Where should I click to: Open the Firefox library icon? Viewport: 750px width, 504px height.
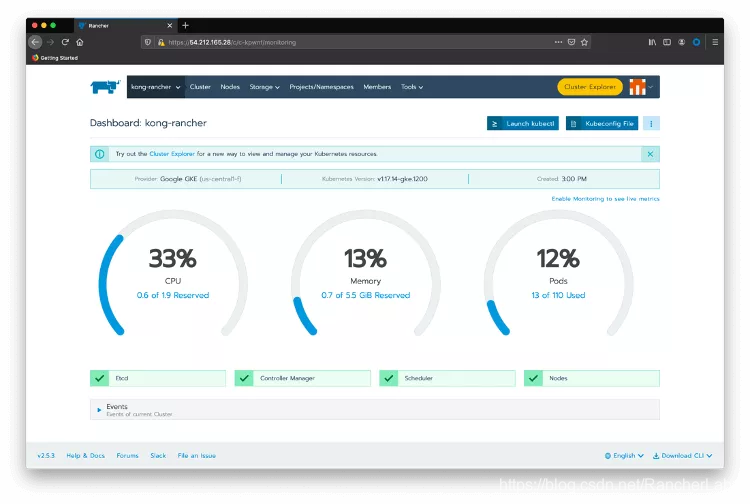652,42
